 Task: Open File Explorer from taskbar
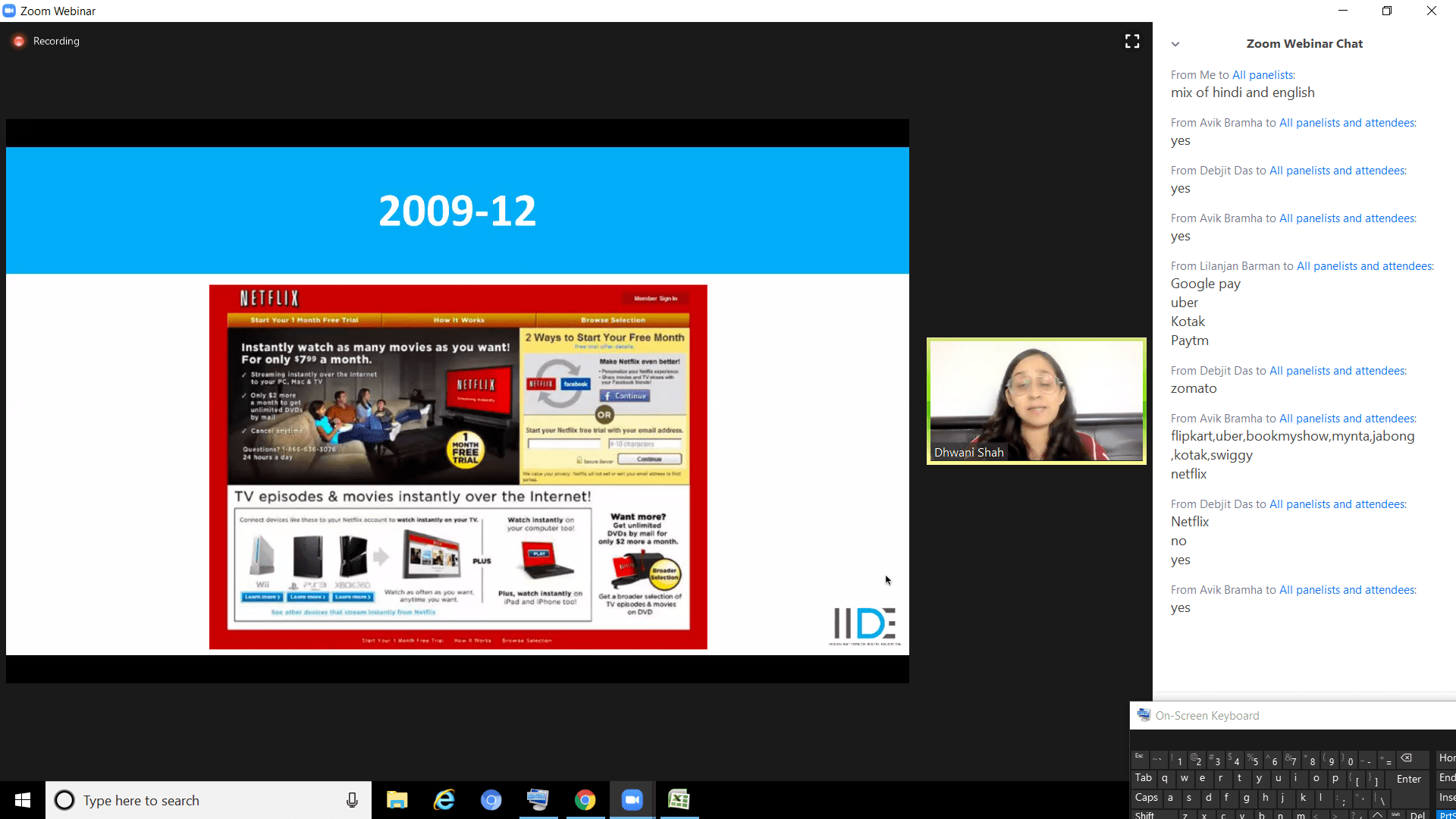click(x=397, y=800)
